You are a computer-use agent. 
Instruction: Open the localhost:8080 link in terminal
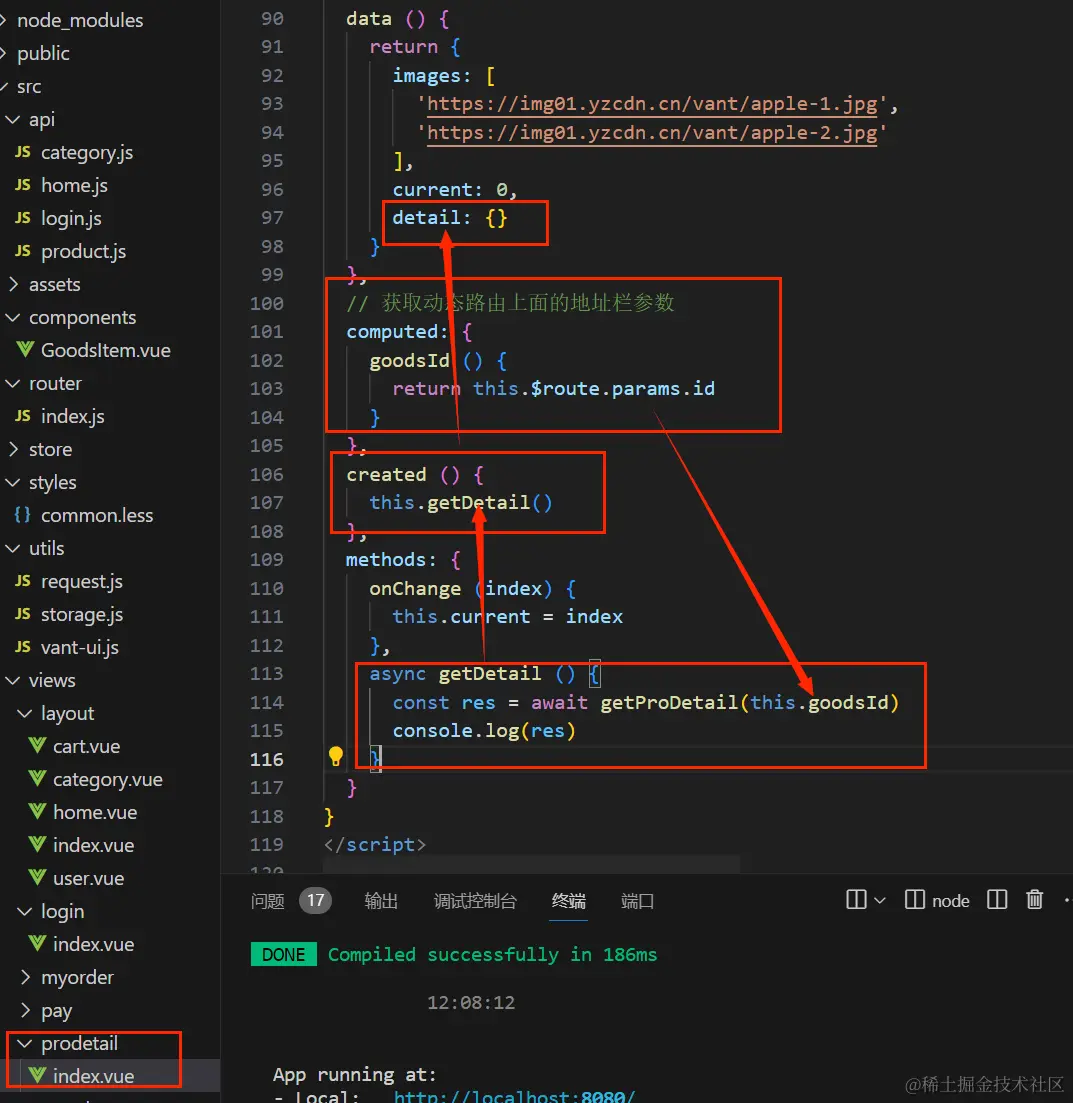514,1095
